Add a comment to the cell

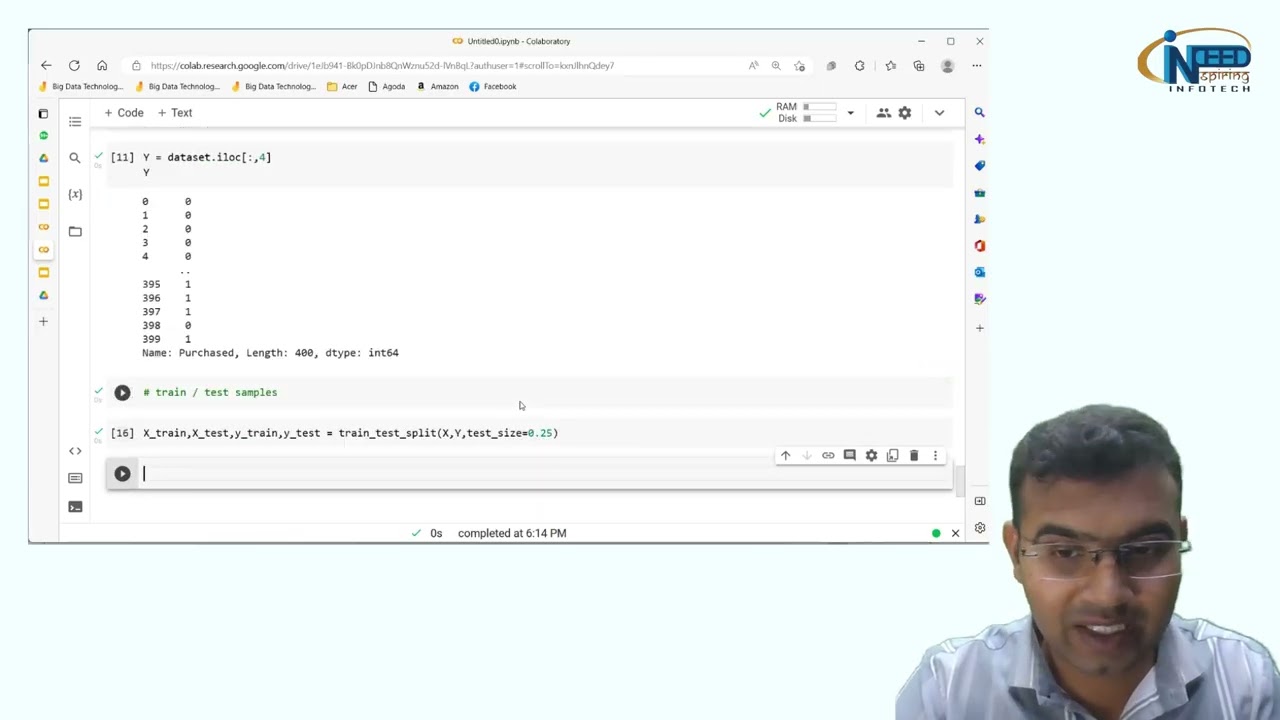[x=849, y=456]
